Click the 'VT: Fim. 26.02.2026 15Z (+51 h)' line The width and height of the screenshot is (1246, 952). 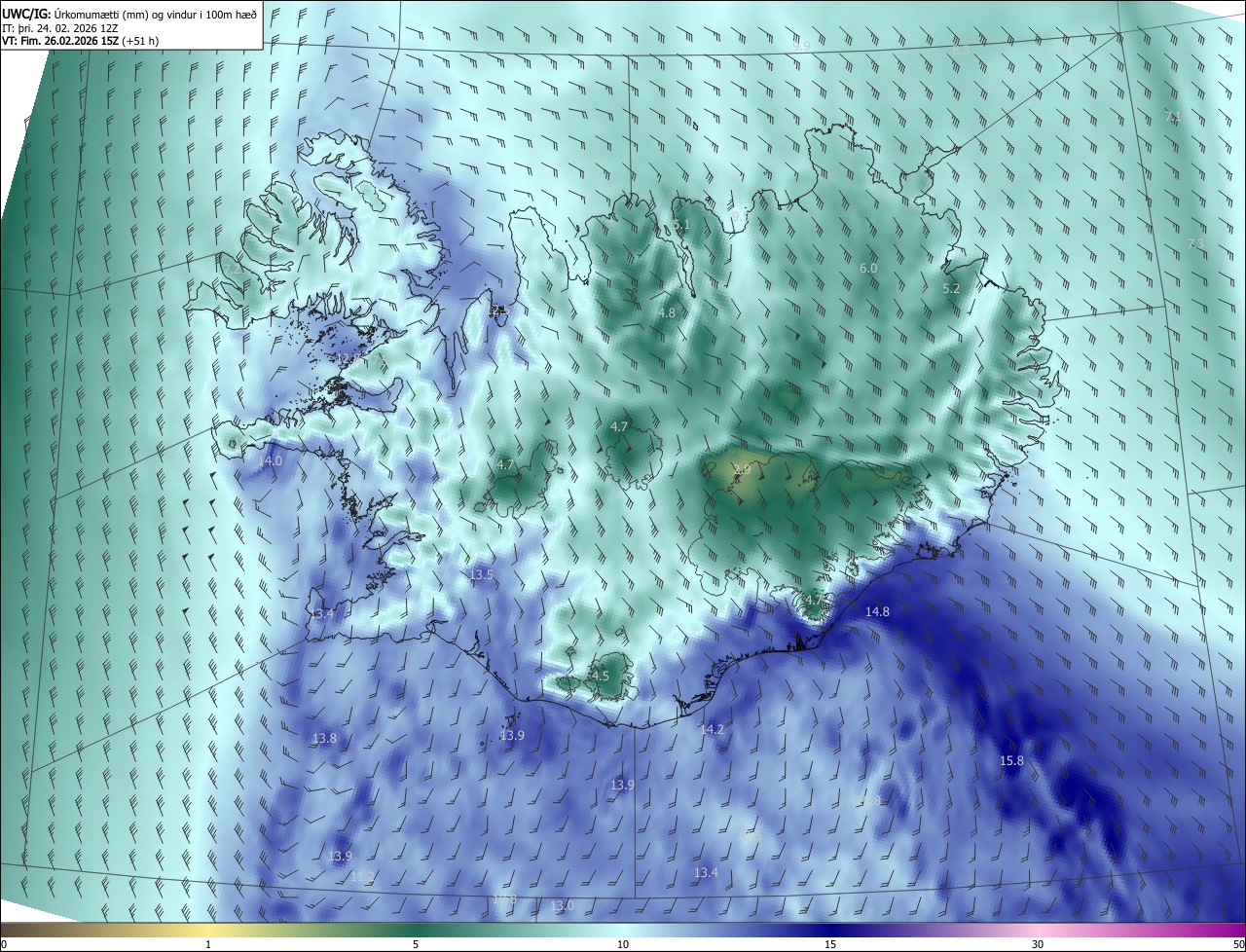(81, 41)
